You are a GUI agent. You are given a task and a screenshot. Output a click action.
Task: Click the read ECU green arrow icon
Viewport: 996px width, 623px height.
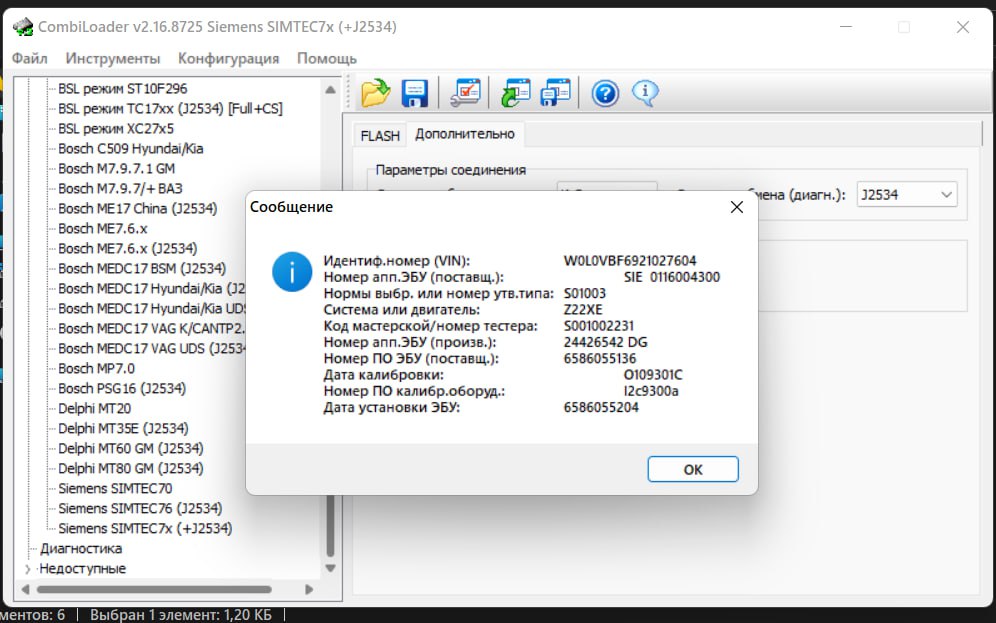click(515, 93)
